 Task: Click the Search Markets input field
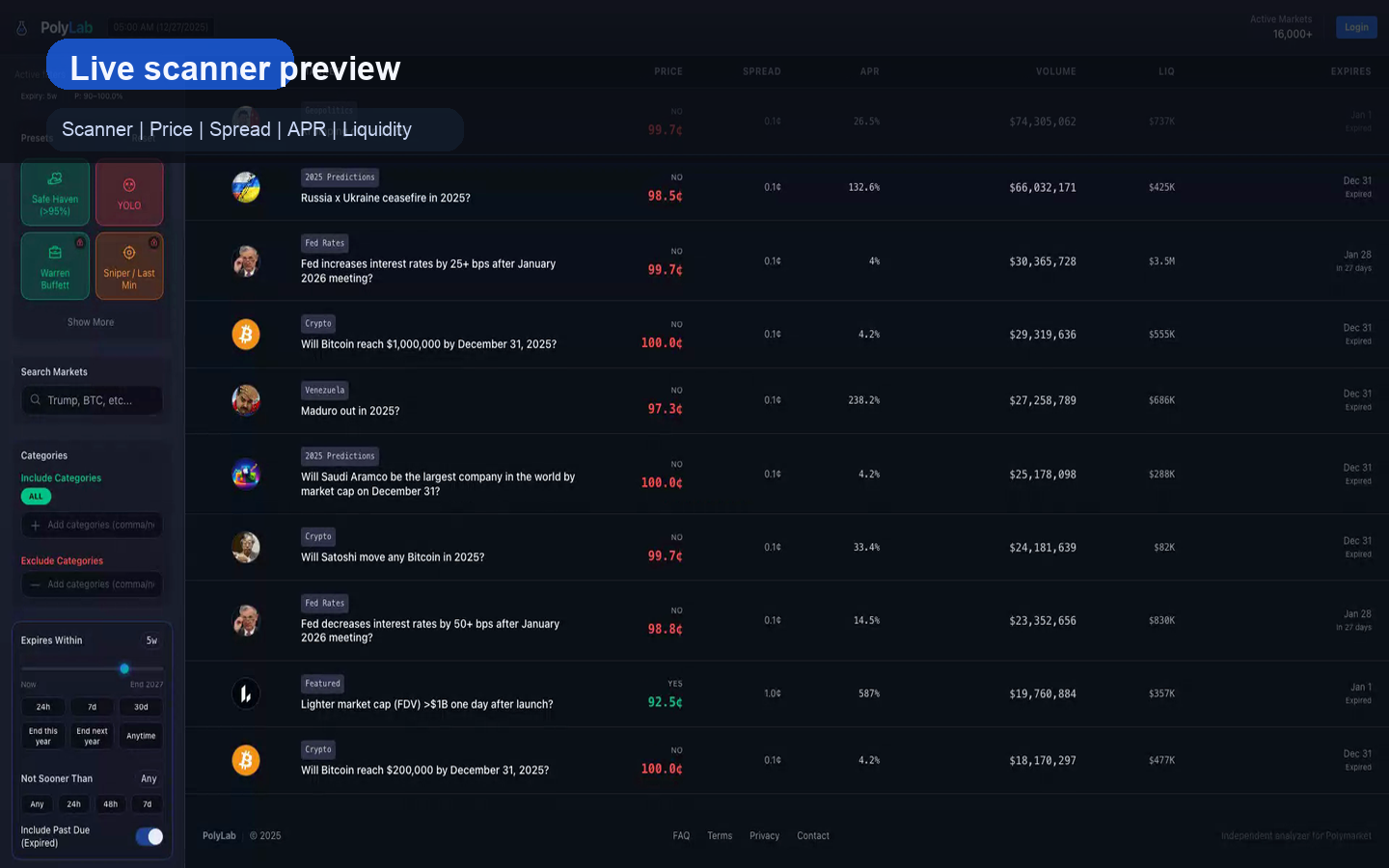click(x=93, y=400)
